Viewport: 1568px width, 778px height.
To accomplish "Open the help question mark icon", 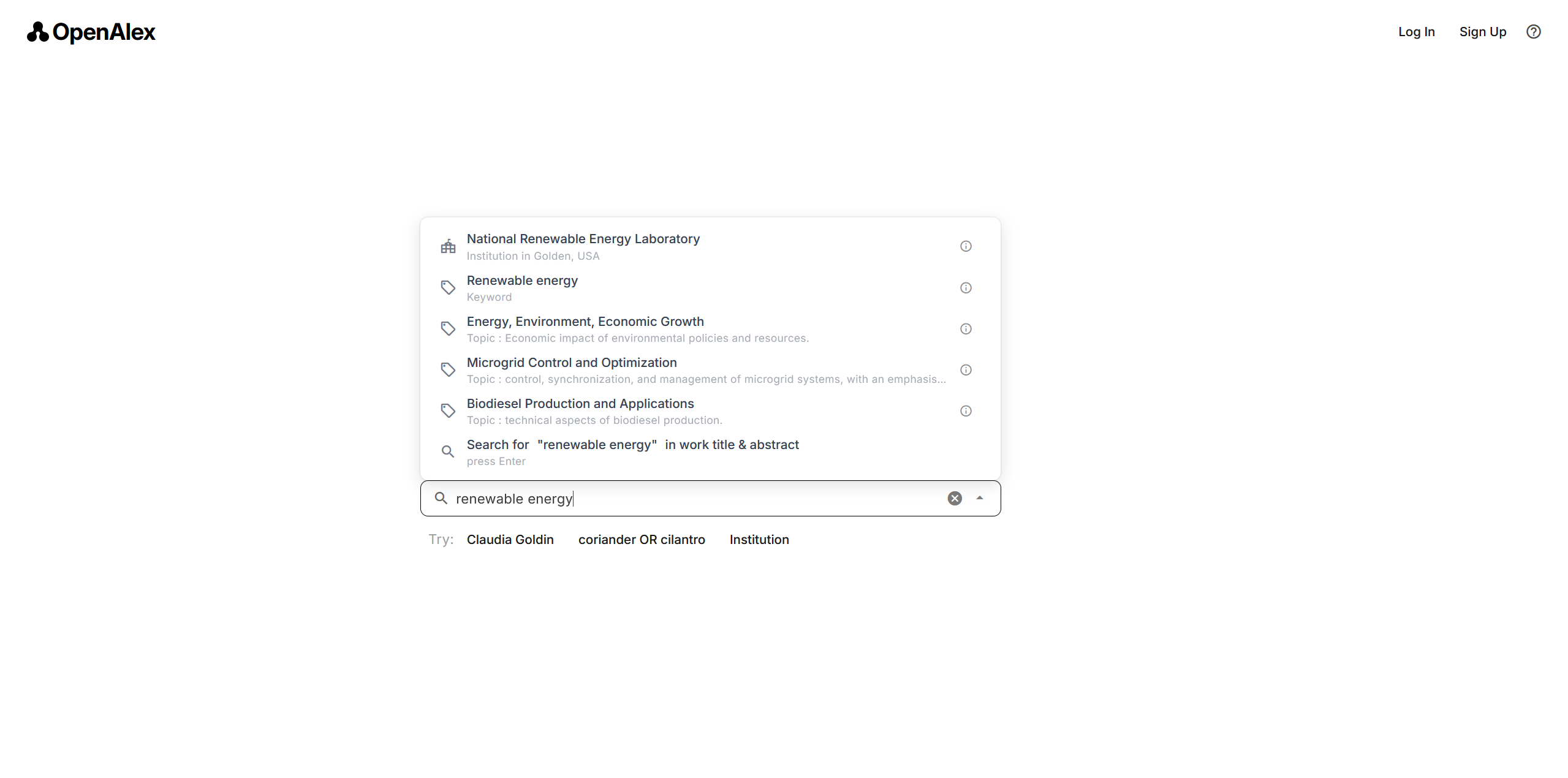I will pos(1533,31).
